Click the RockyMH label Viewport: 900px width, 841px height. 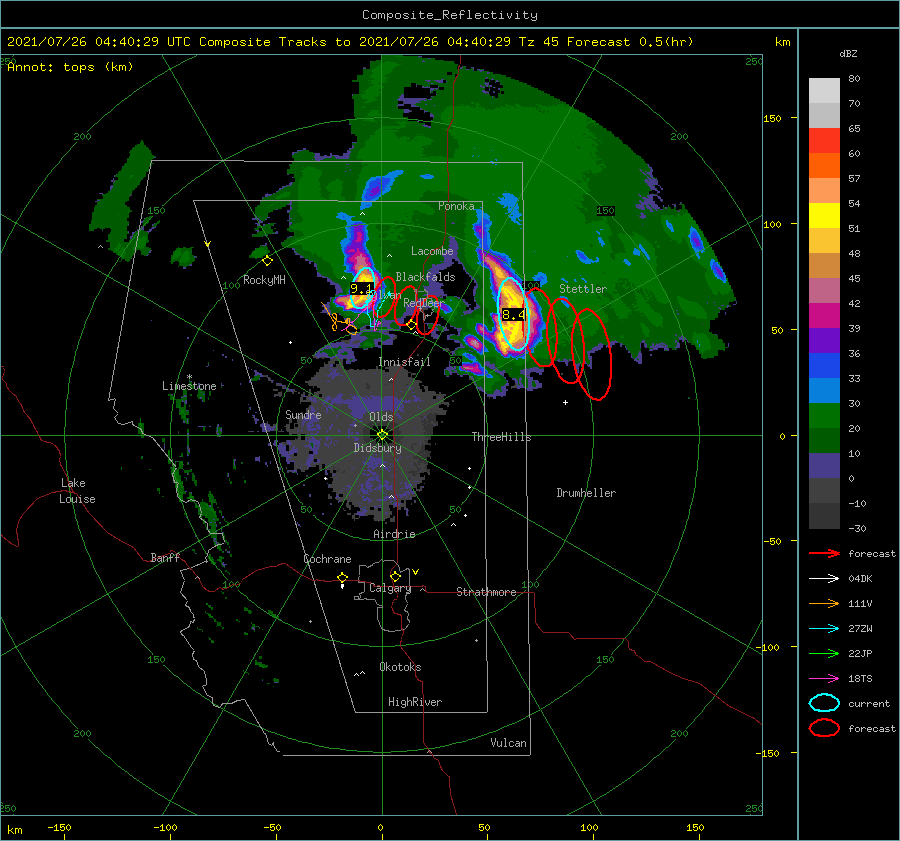pos(264,280)
